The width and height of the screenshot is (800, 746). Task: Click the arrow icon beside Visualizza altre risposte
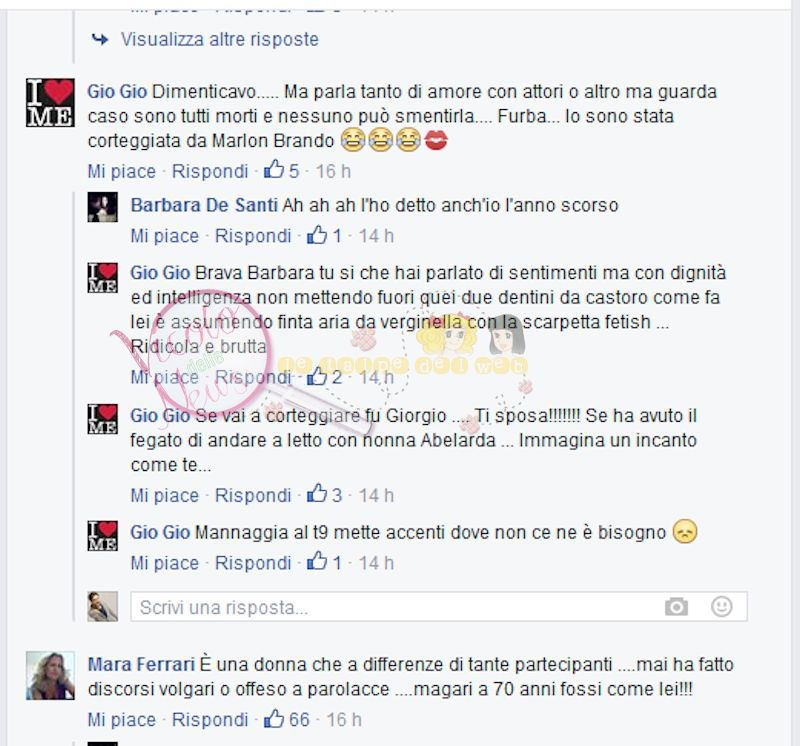tap(100, 39)
